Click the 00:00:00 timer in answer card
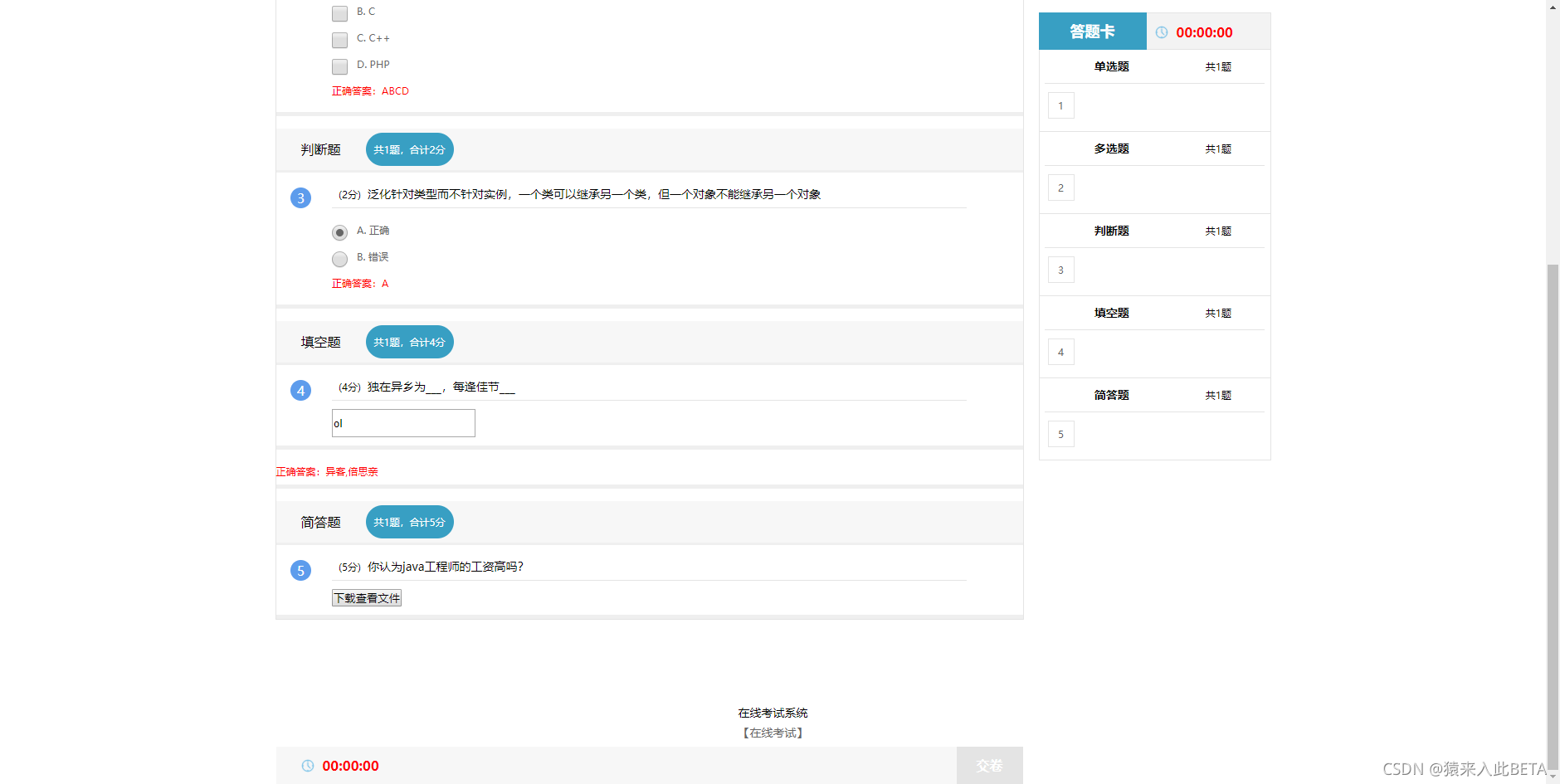 [x=1204, y=32]
